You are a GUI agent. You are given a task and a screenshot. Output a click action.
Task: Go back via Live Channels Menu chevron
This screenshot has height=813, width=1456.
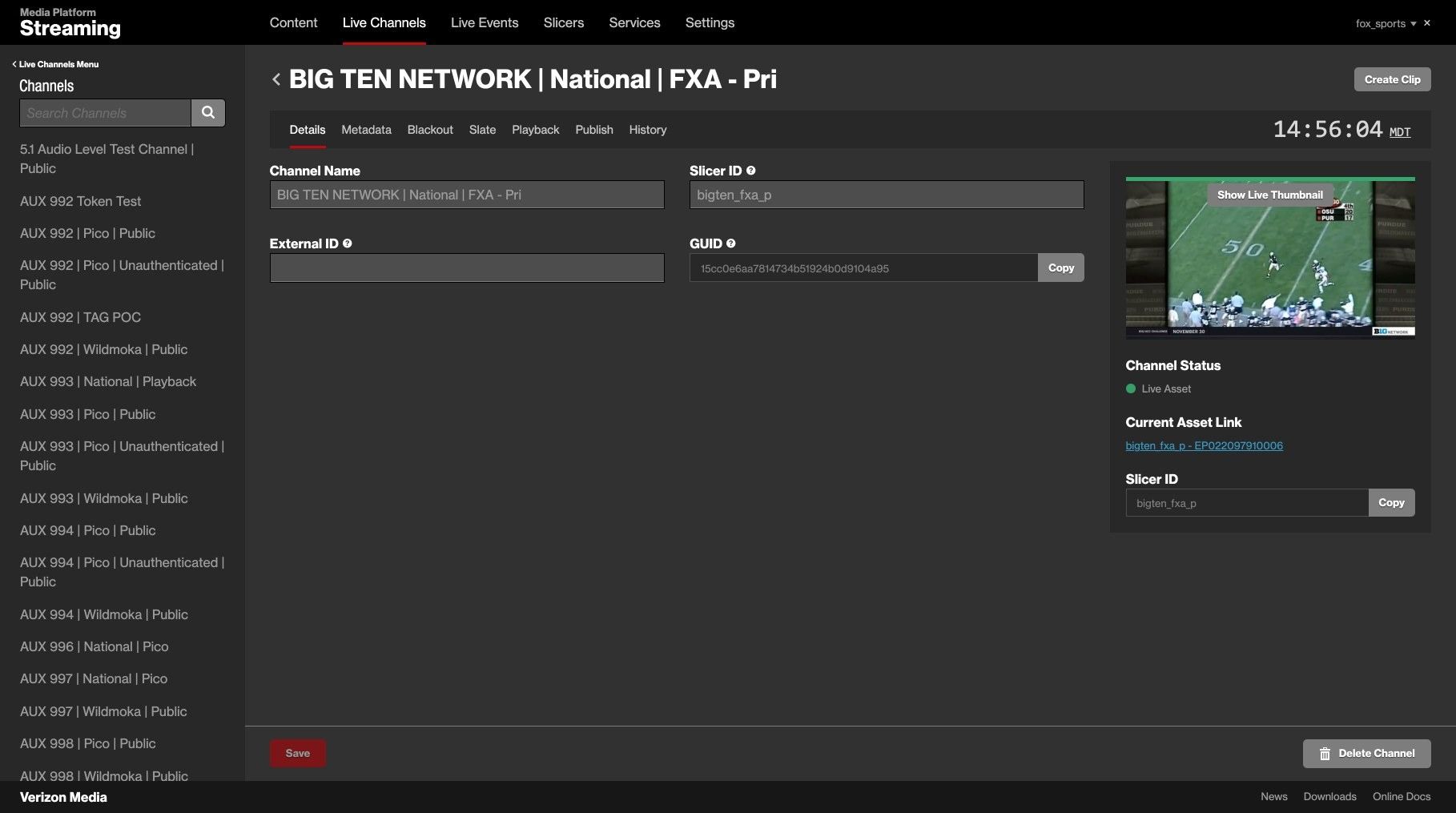(x=55, y=64)
